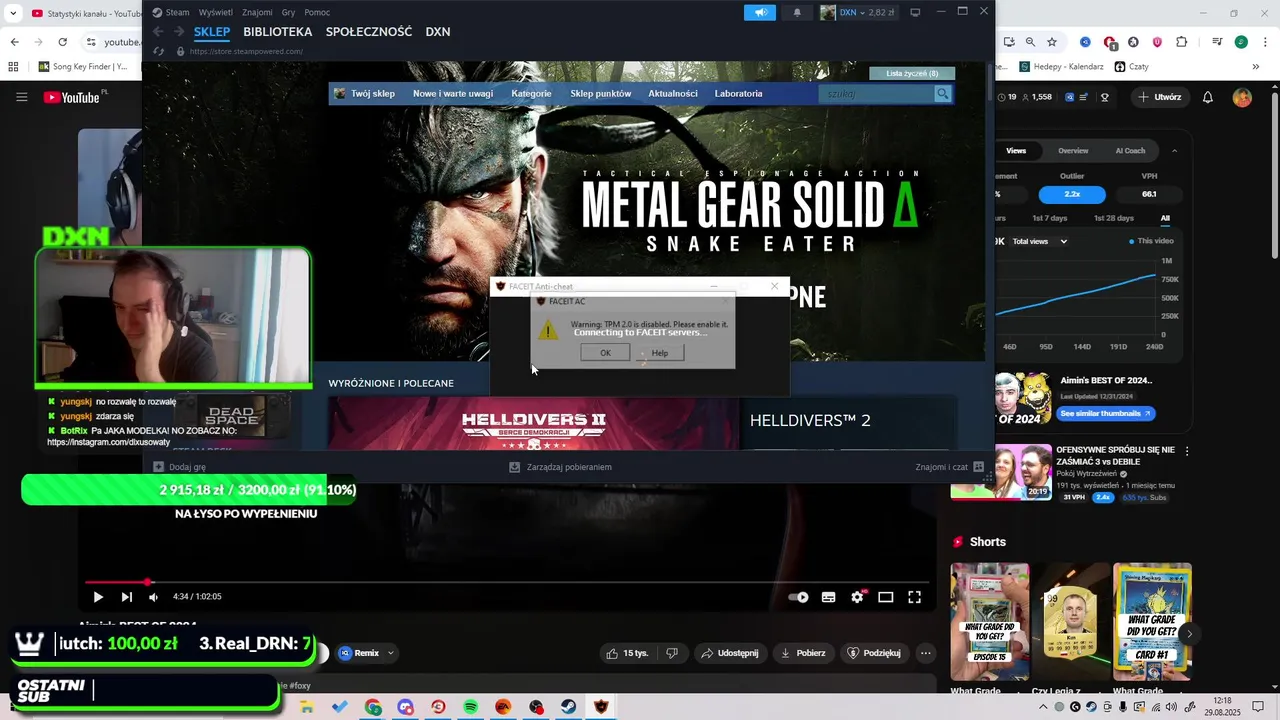Open Steam announcements megaphone button
This screenshot has height=720, width=1280.
(x=760, y=12)
